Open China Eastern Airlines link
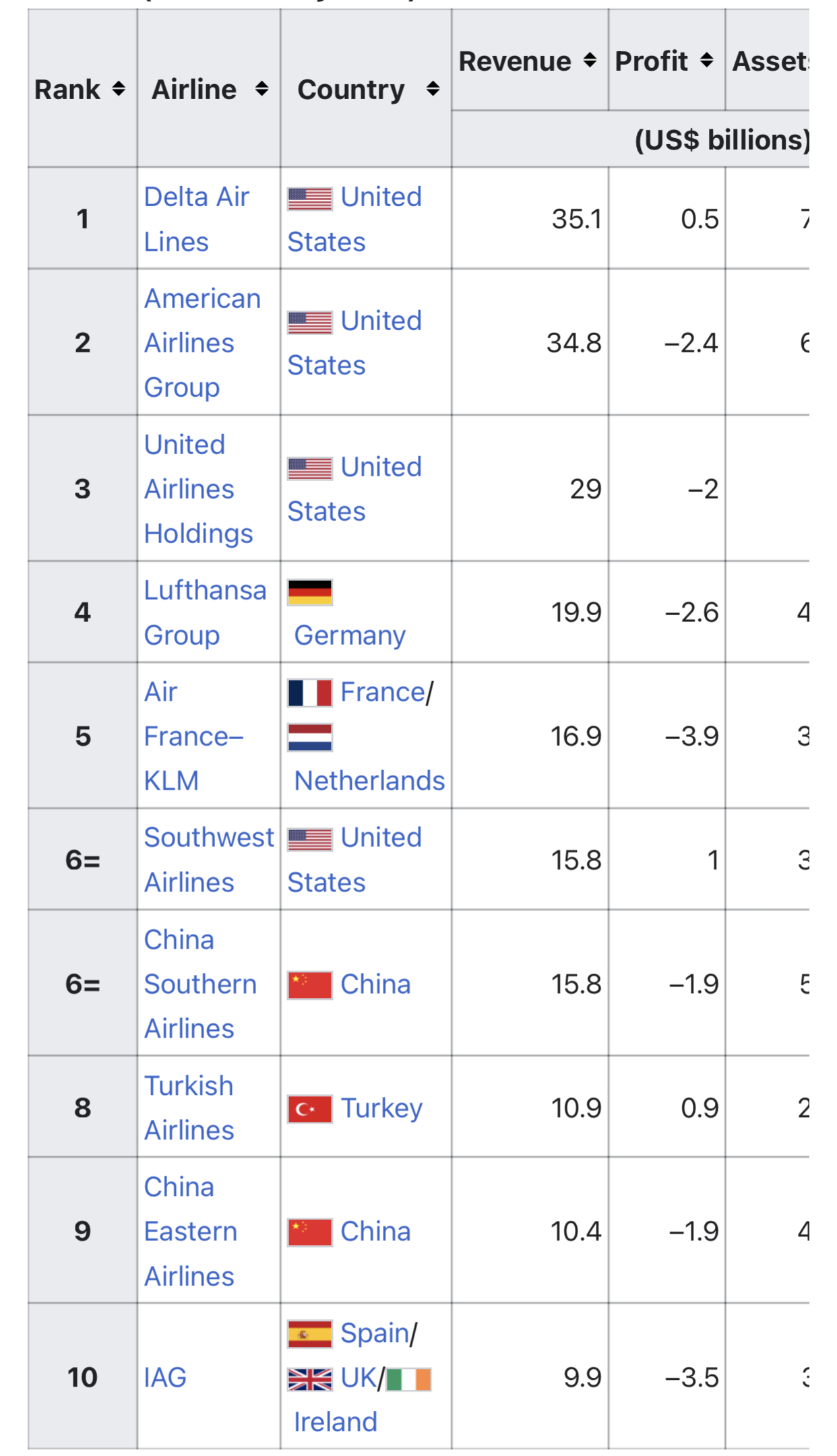Screen dimensions: 837x1456 pos(190,1232)
